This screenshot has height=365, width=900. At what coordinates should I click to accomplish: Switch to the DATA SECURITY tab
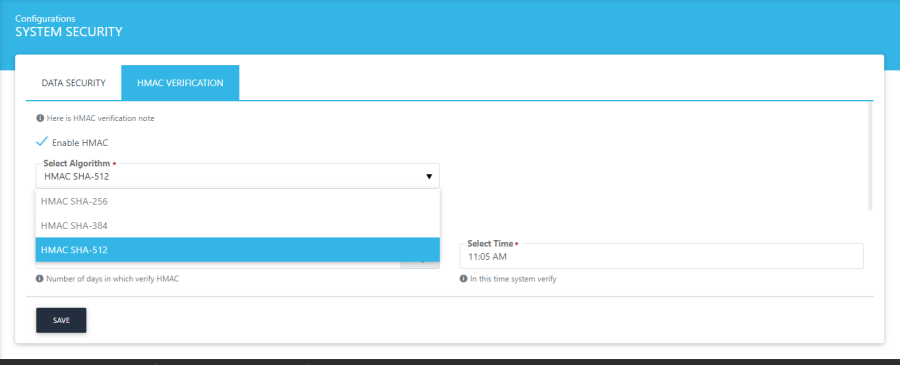point(73,83)
